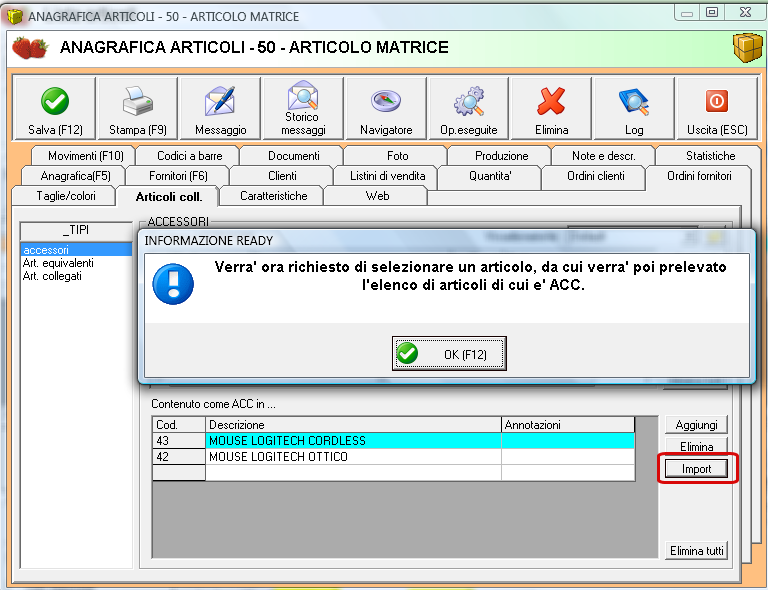
Task: Open Op.eseguite gears tool
Action: [469, 109]
